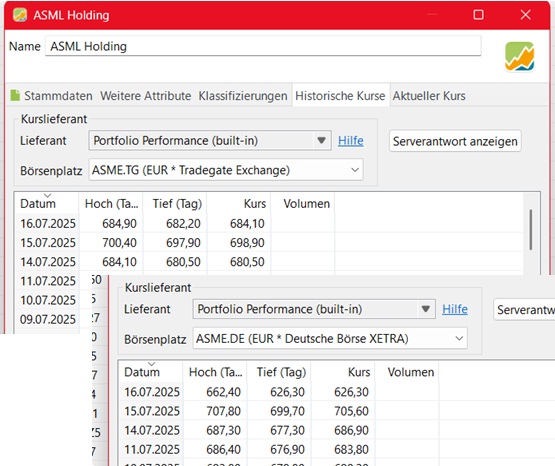Click Tief value 697,90
The width and height of the screenshot is (555, 466).
[x=183, y=243]
